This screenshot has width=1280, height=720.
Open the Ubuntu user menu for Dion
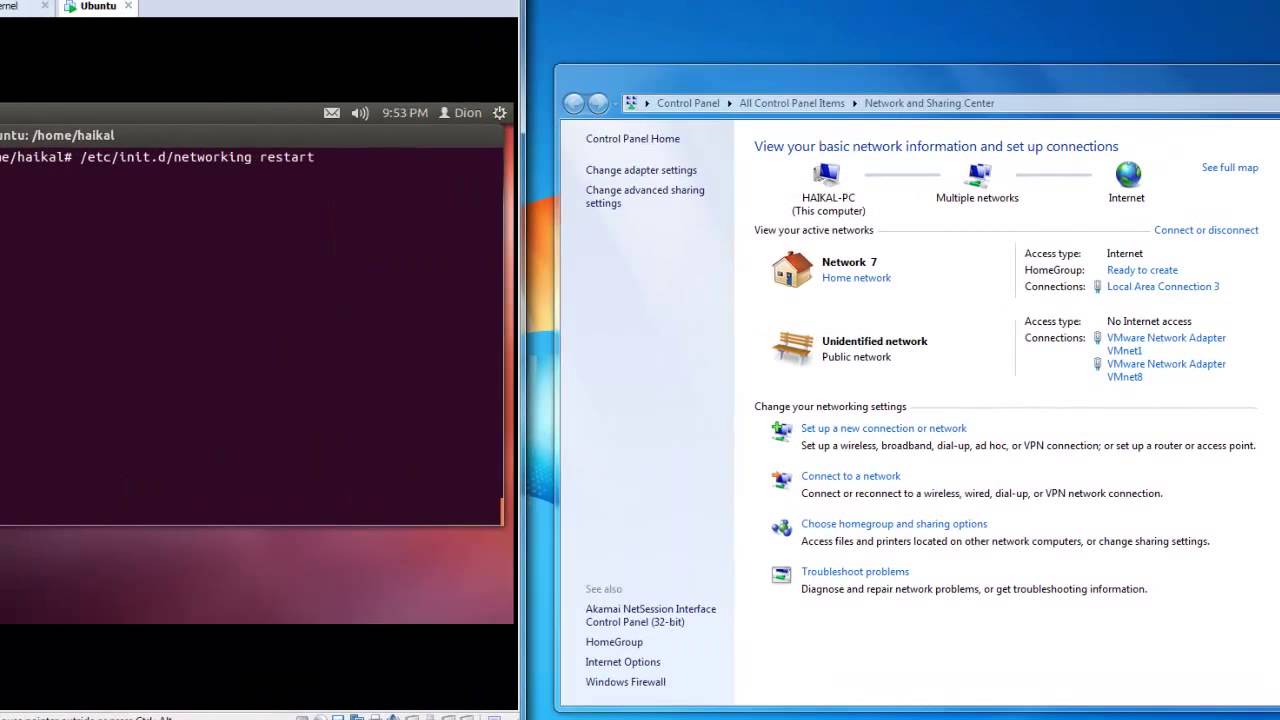(460, 113)
